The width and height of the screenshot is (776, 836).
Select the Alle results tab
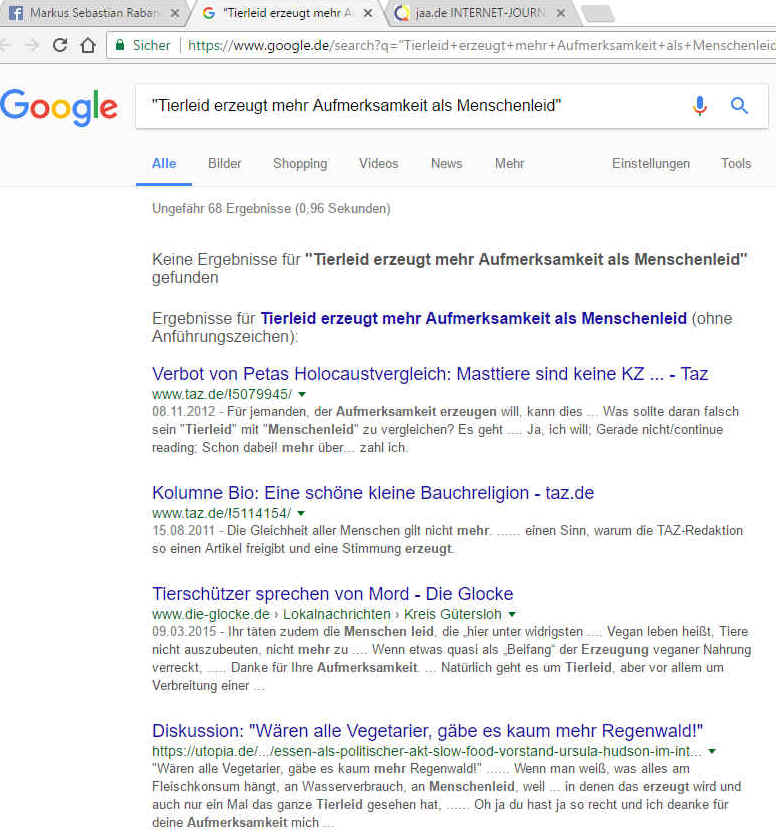pos(164,164)
